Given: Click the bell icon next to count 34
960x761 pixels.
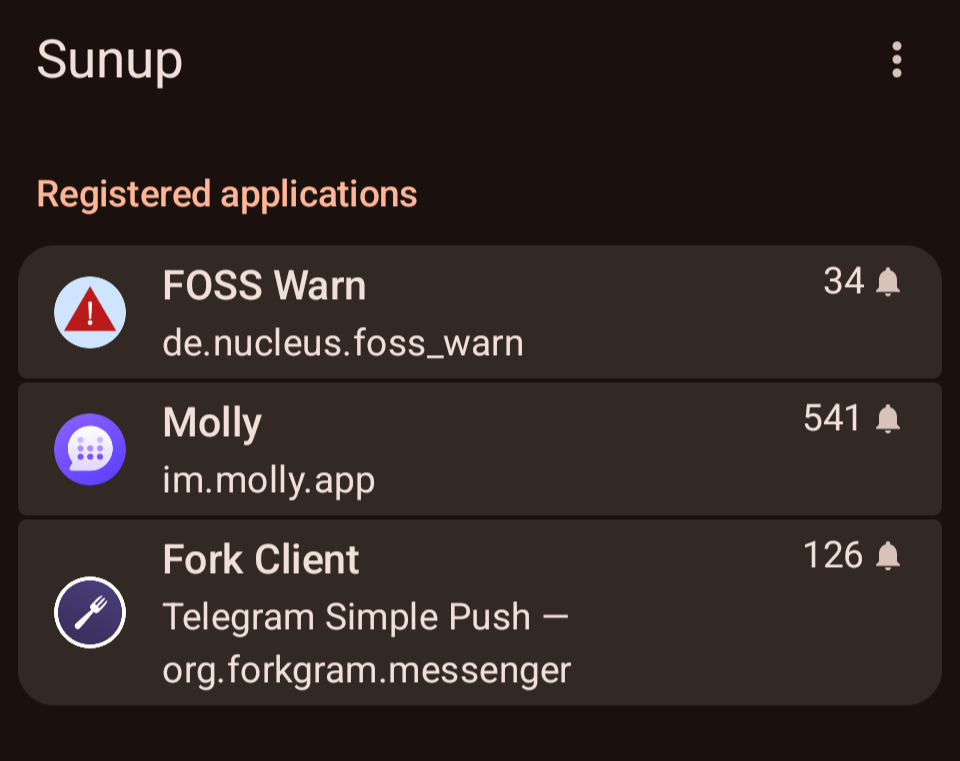Looking at the screenshot, I should pyautogui.click(x=888, y=283).
